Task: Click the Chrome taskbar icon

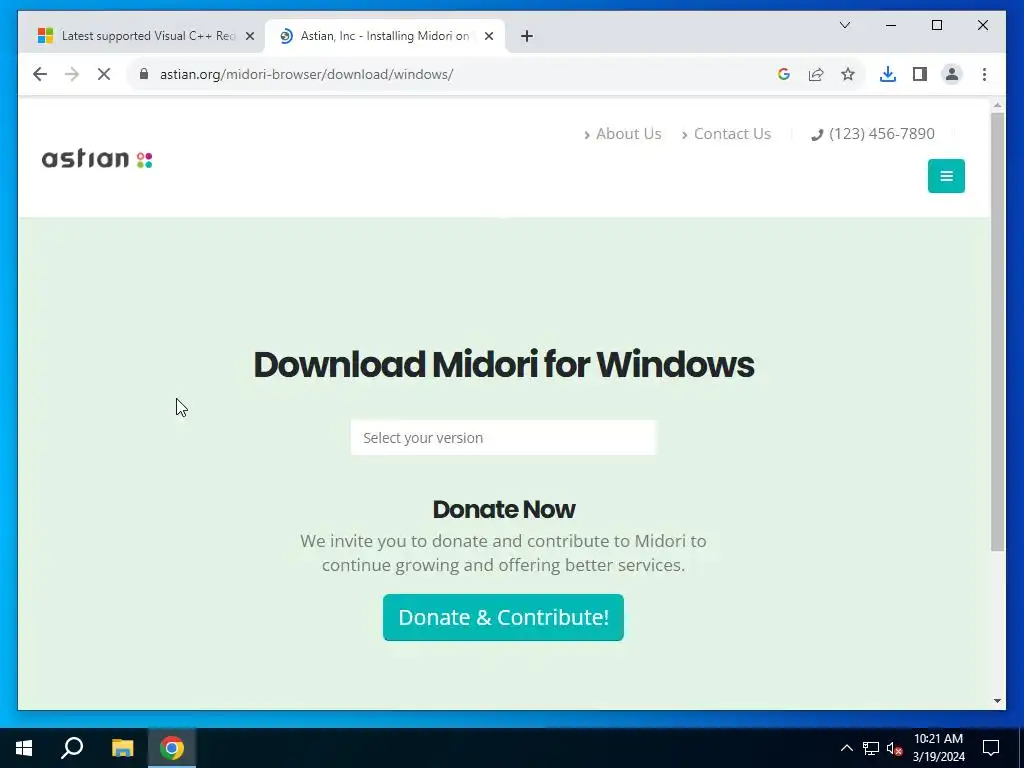Action: [x=172, y=748]
